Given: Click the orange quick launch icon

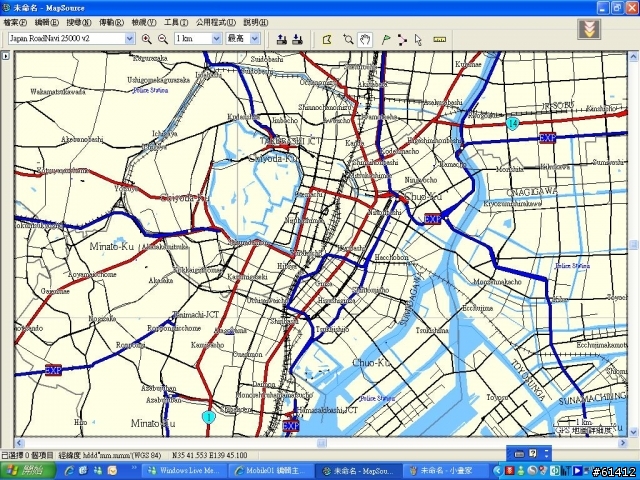Looking at the screenshot, I should 112,471.
